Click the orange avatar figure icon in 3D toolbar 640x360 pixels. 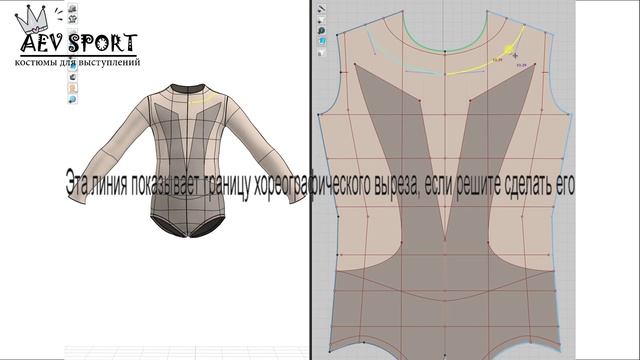[x=72, y=88]
